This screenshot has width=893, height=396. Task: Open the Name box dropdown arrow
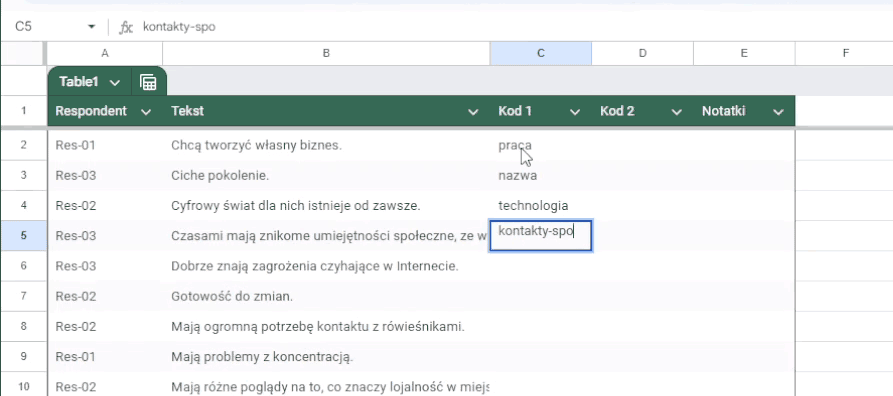click(x=91, y=27)
